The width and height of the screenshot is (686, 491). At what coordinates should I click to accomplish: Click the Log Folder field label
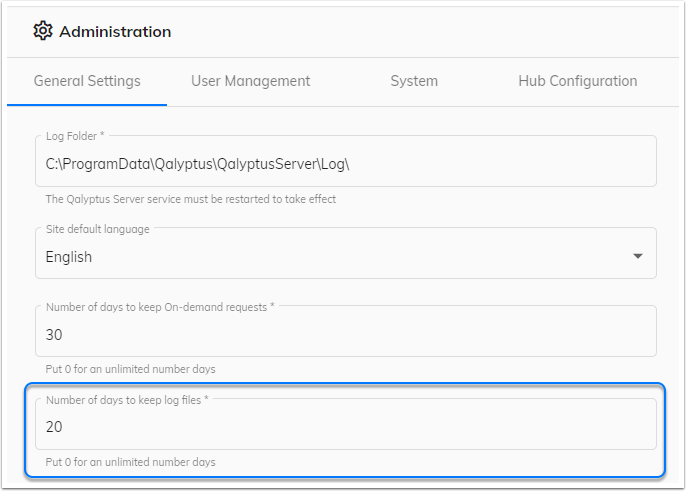[75, 136]
